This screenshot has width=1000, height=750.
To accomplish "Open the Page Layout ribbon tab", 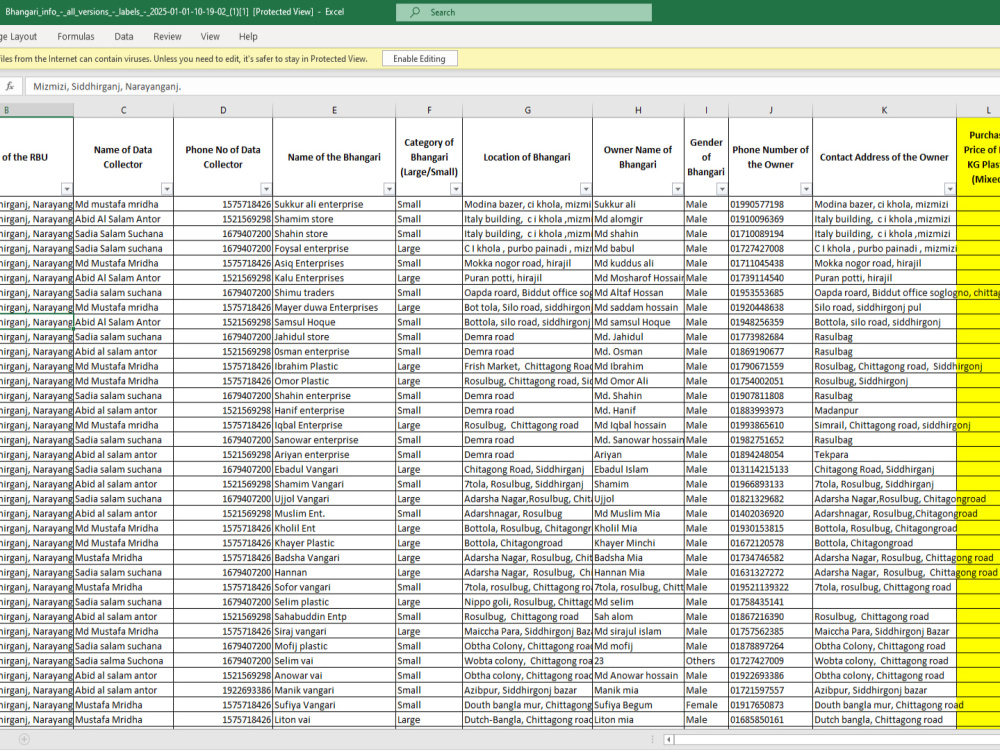I will pyautogui.click(x=19, y=37).
